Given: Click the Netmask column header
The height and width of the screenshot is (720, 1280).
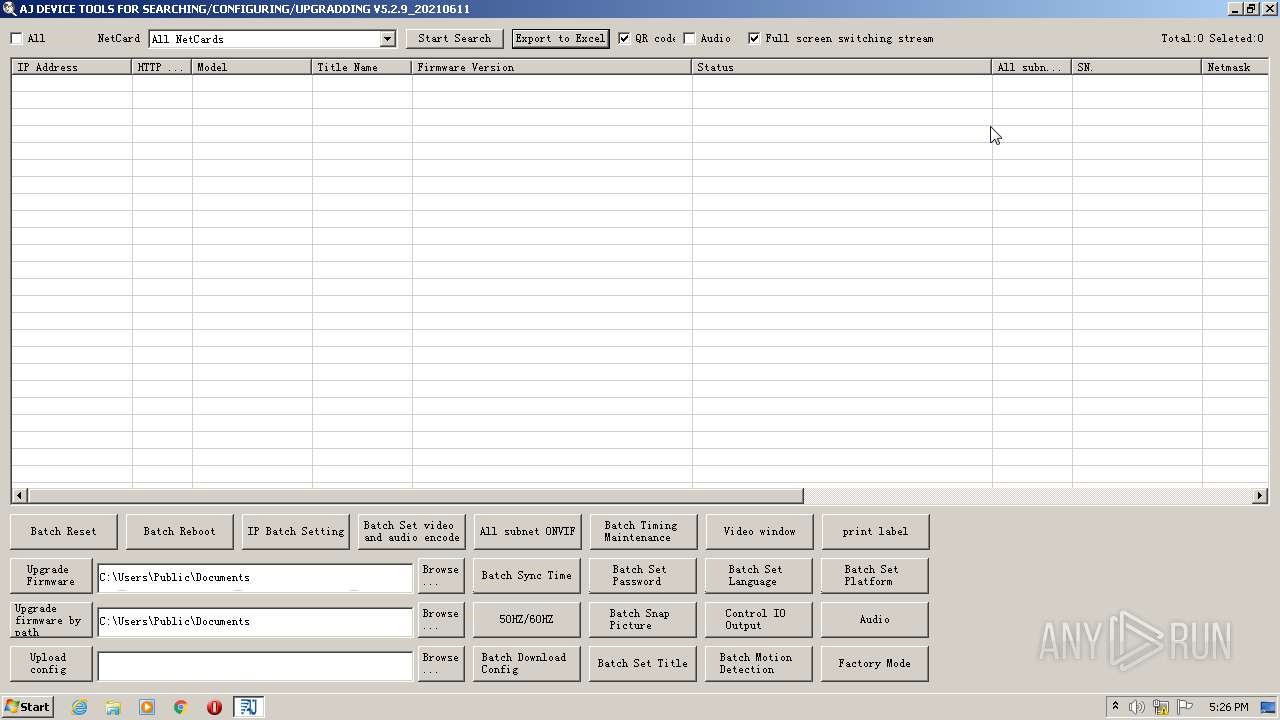Looking at the screenshot, I should (1235, 67).
